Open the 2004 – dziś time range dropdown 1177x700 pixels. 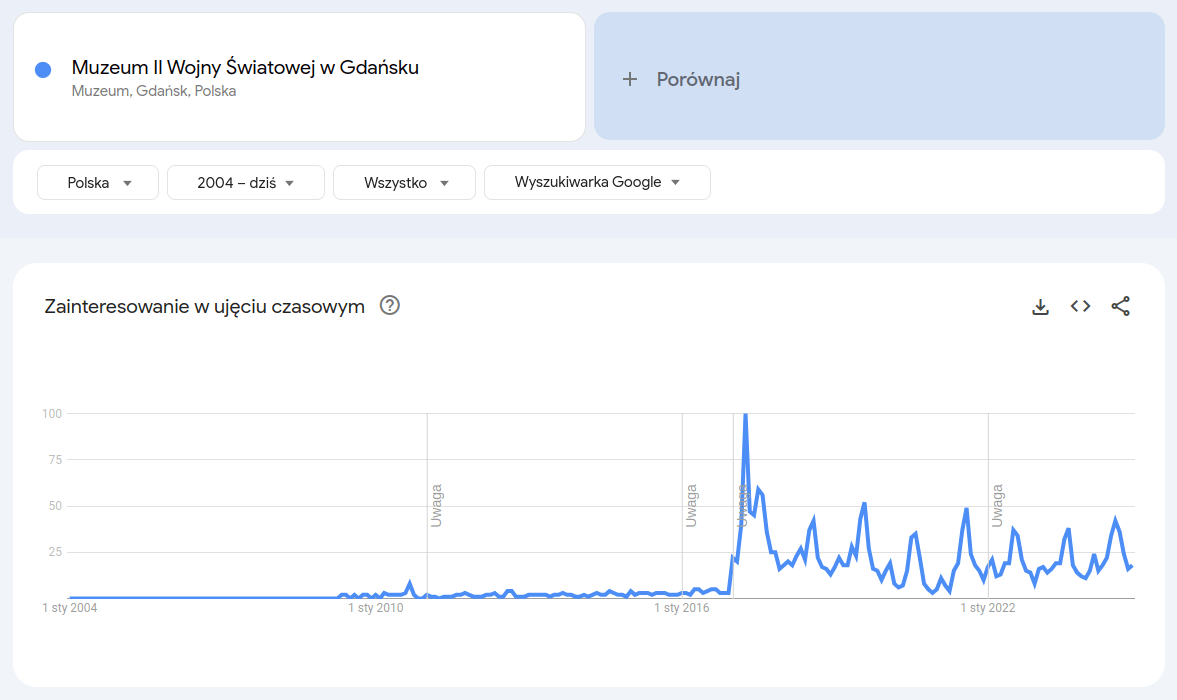pos(245,182)
